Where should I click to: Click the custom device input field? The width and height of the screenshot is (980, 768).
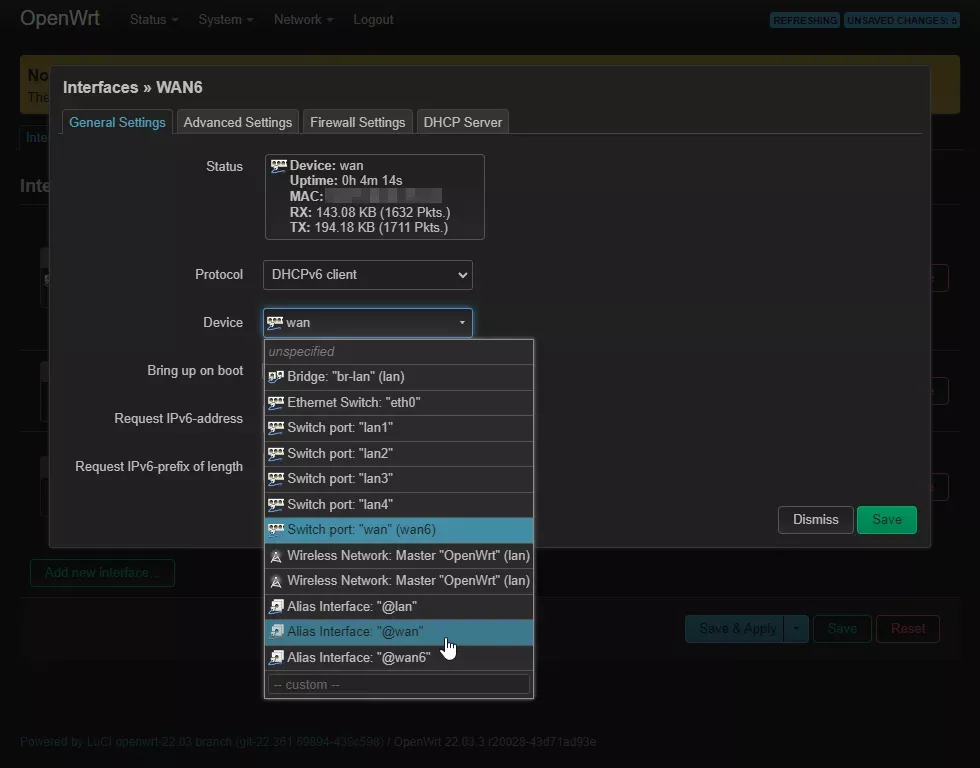pyautogui.click(x=399, y=685)
